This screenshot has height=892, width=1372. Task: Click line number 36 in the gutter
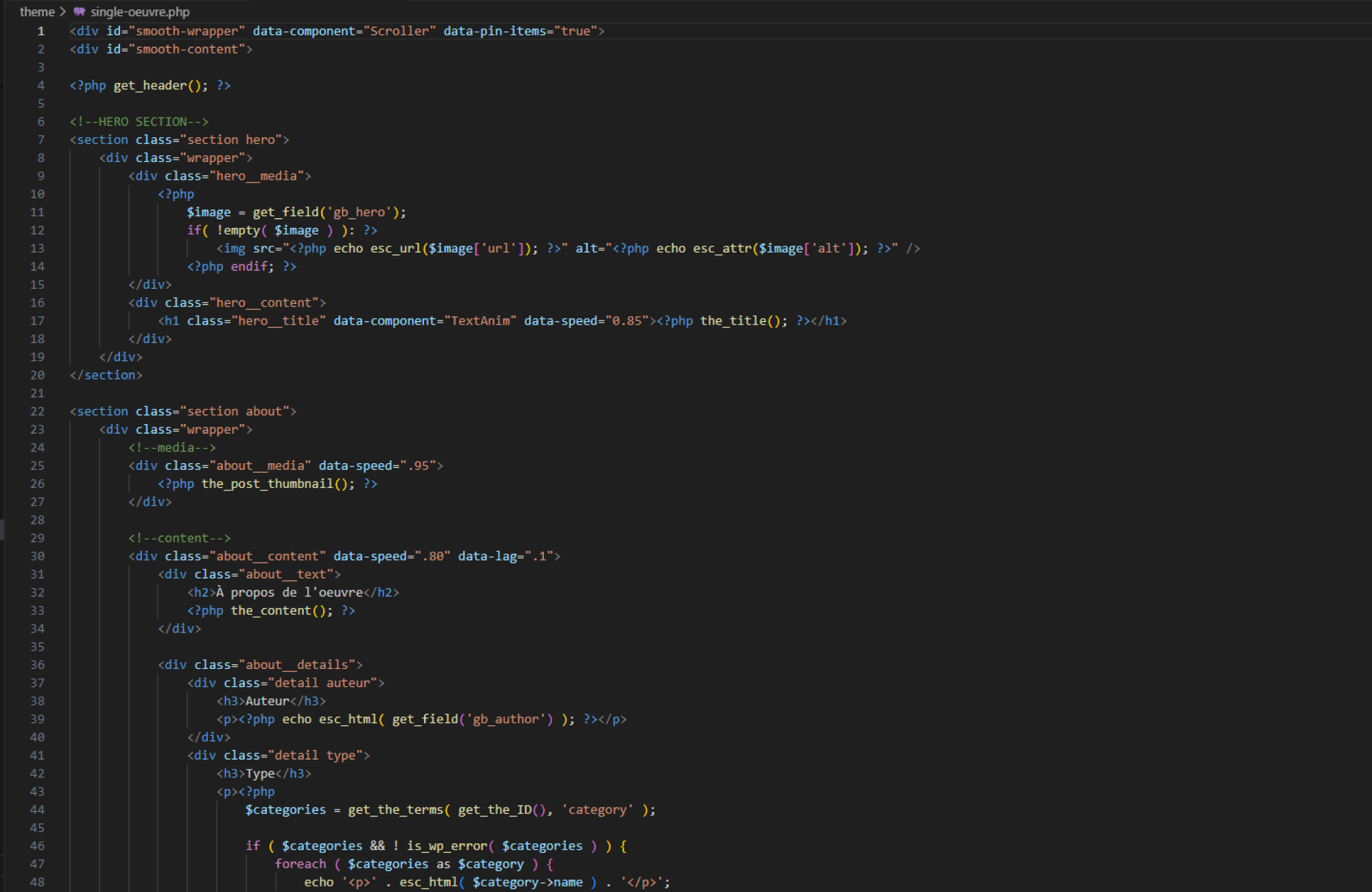tap(37, 665)
